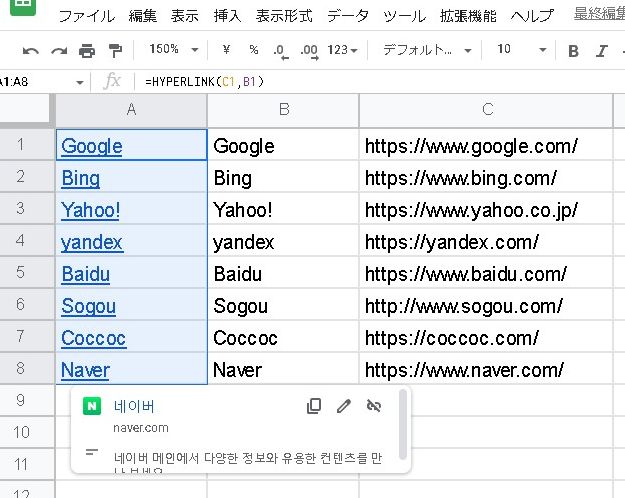Click the Redo arrow icon
The height and width of the screenshot is (498, 625).
click(59, 51)
